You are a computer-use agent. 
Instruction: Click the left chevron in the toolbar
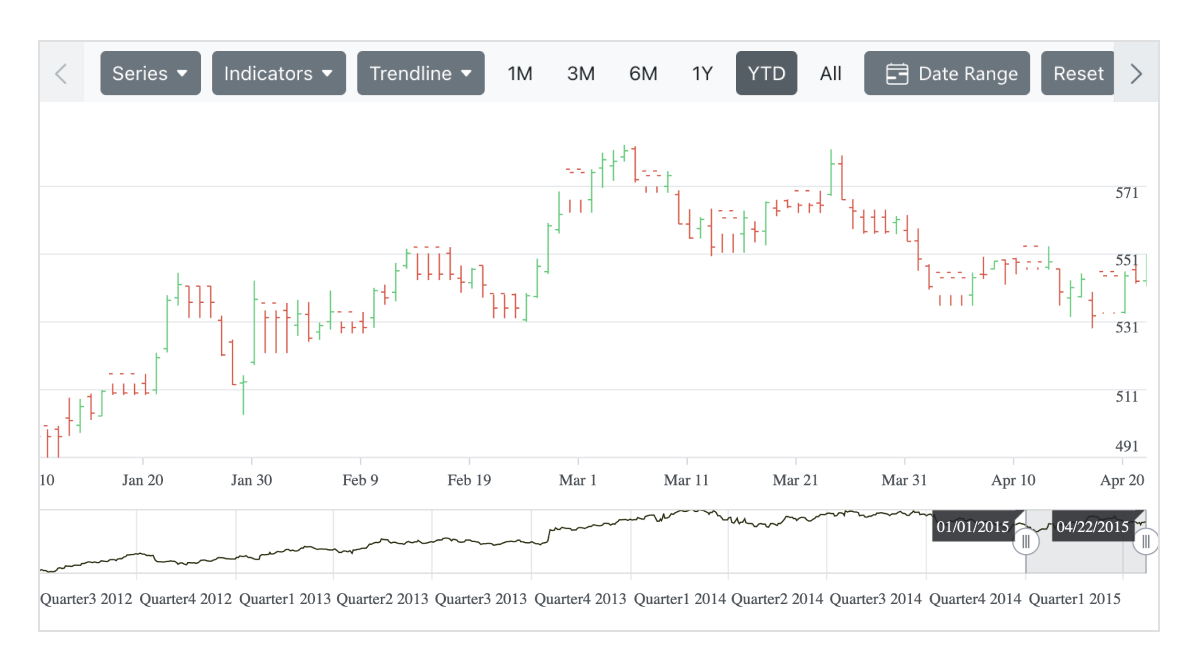62,72
